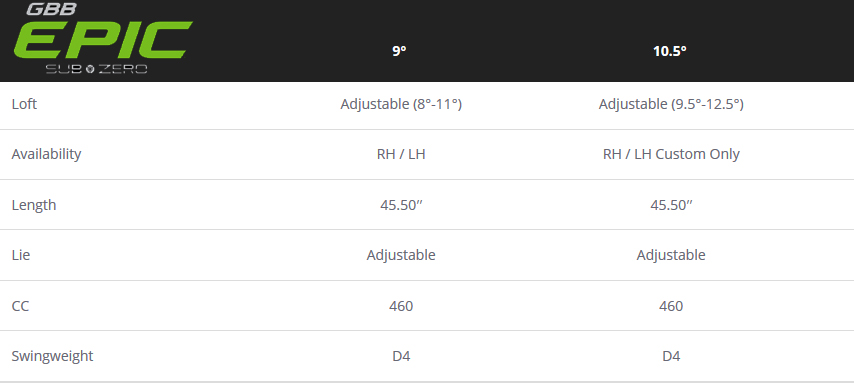
Task: Click the RH / LH availability cell
Action: pos(401,154)
